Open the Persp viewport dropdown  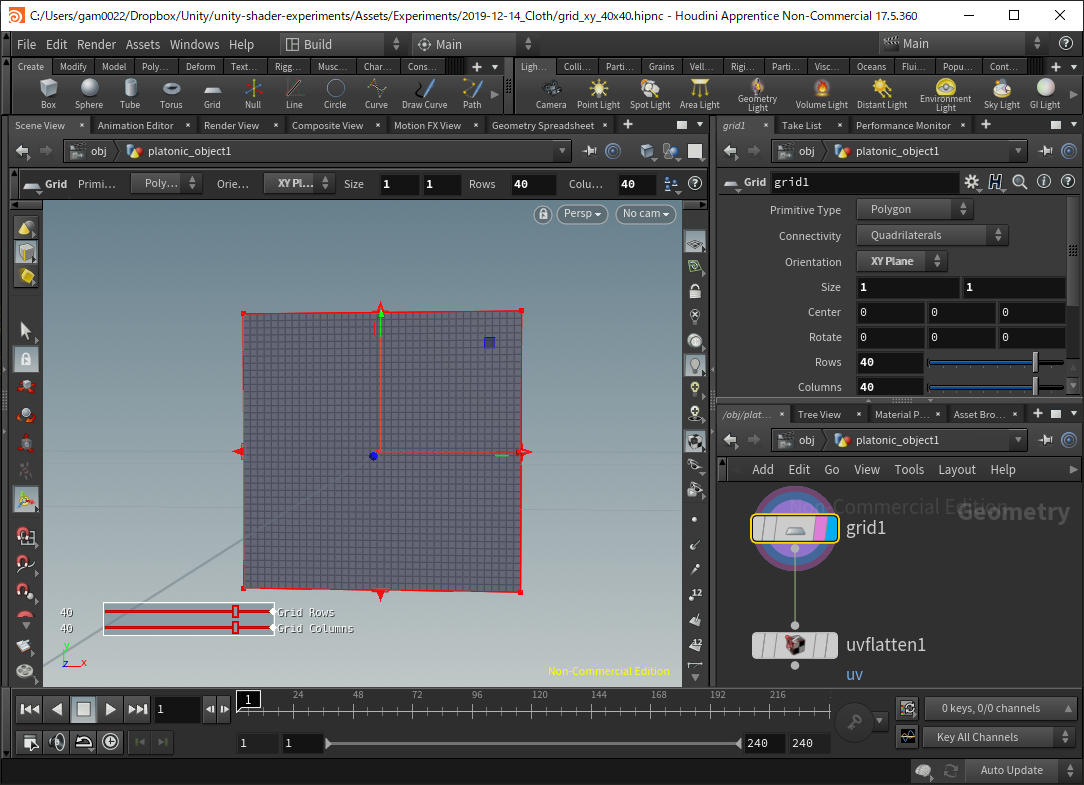tap(583, 214)
